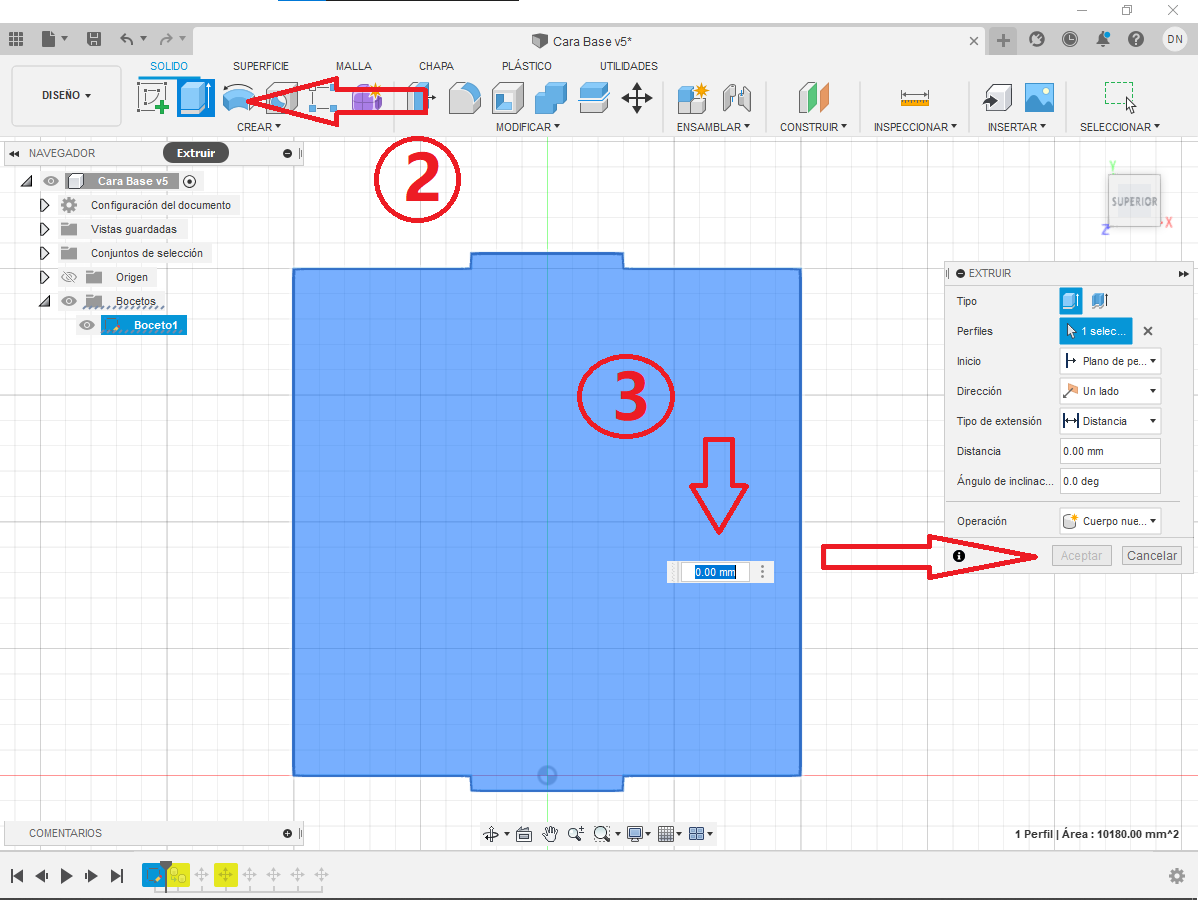The image size is (1198, 900).
Task: Click the info icon in Extruir dialog
Action: tap(959, 556)
